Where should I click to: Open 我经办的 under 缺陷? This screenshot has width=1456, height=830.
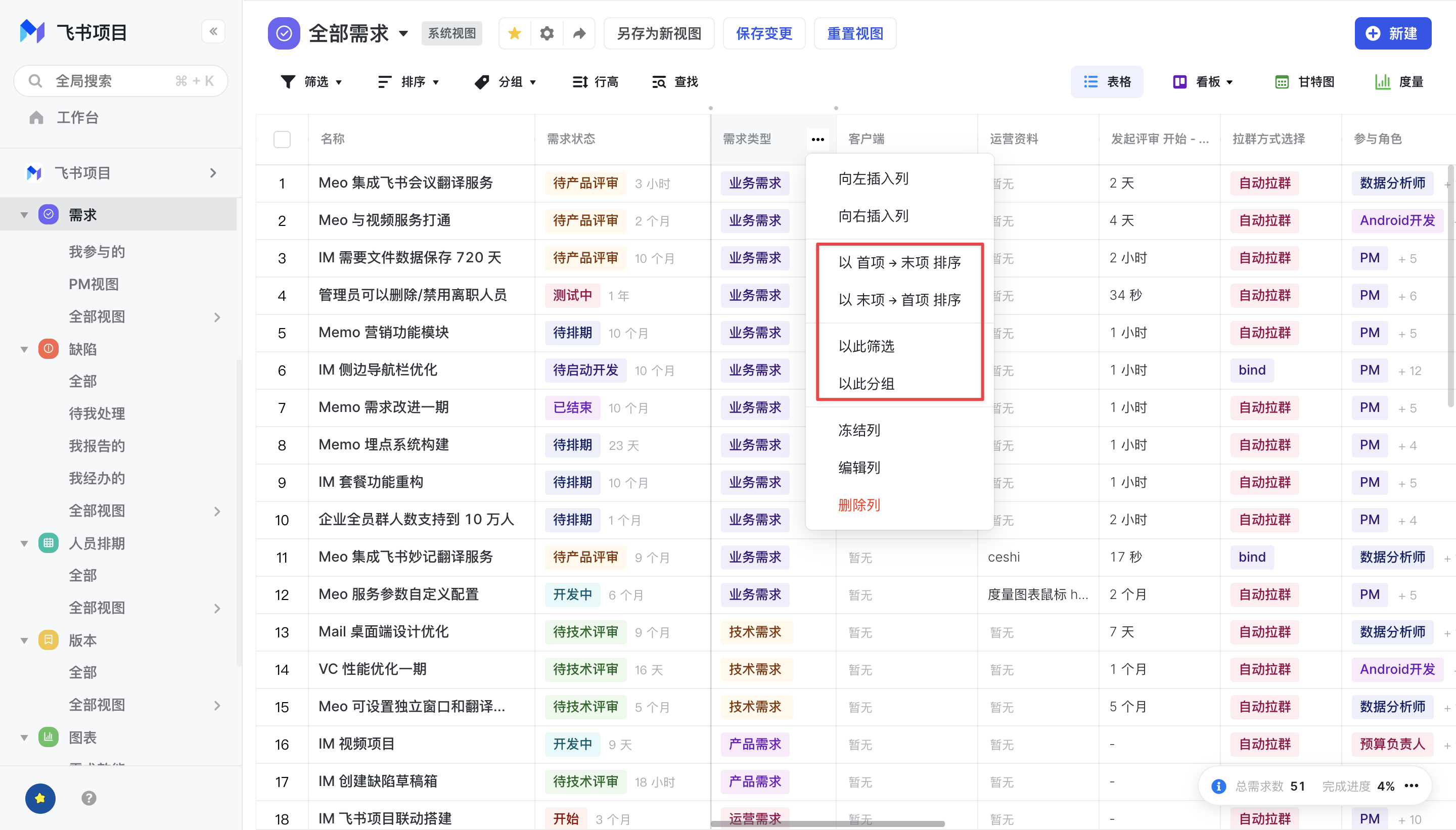(x=97, y=478)
